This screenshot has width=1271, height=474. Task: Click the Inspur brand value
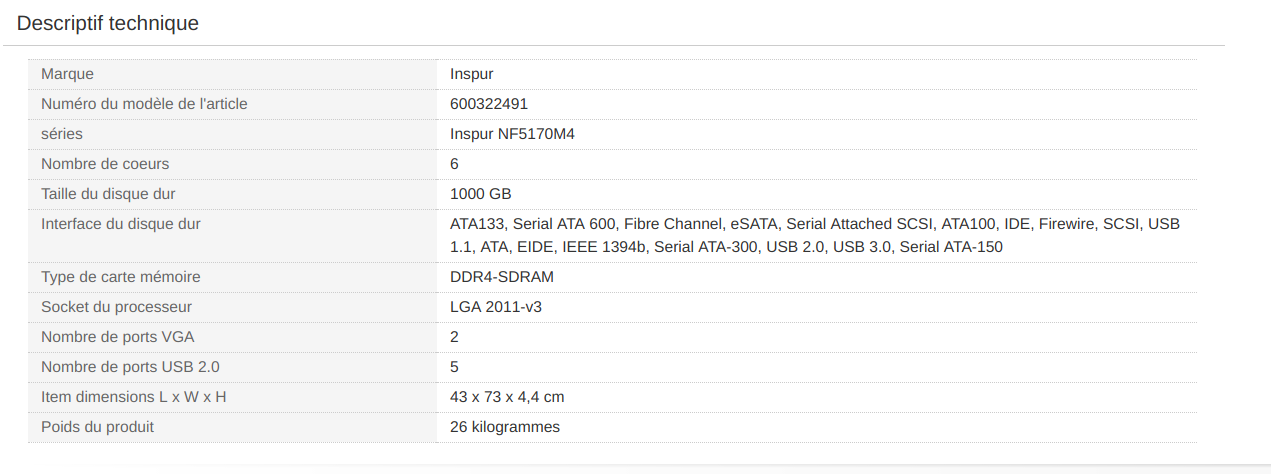(472, 74)
